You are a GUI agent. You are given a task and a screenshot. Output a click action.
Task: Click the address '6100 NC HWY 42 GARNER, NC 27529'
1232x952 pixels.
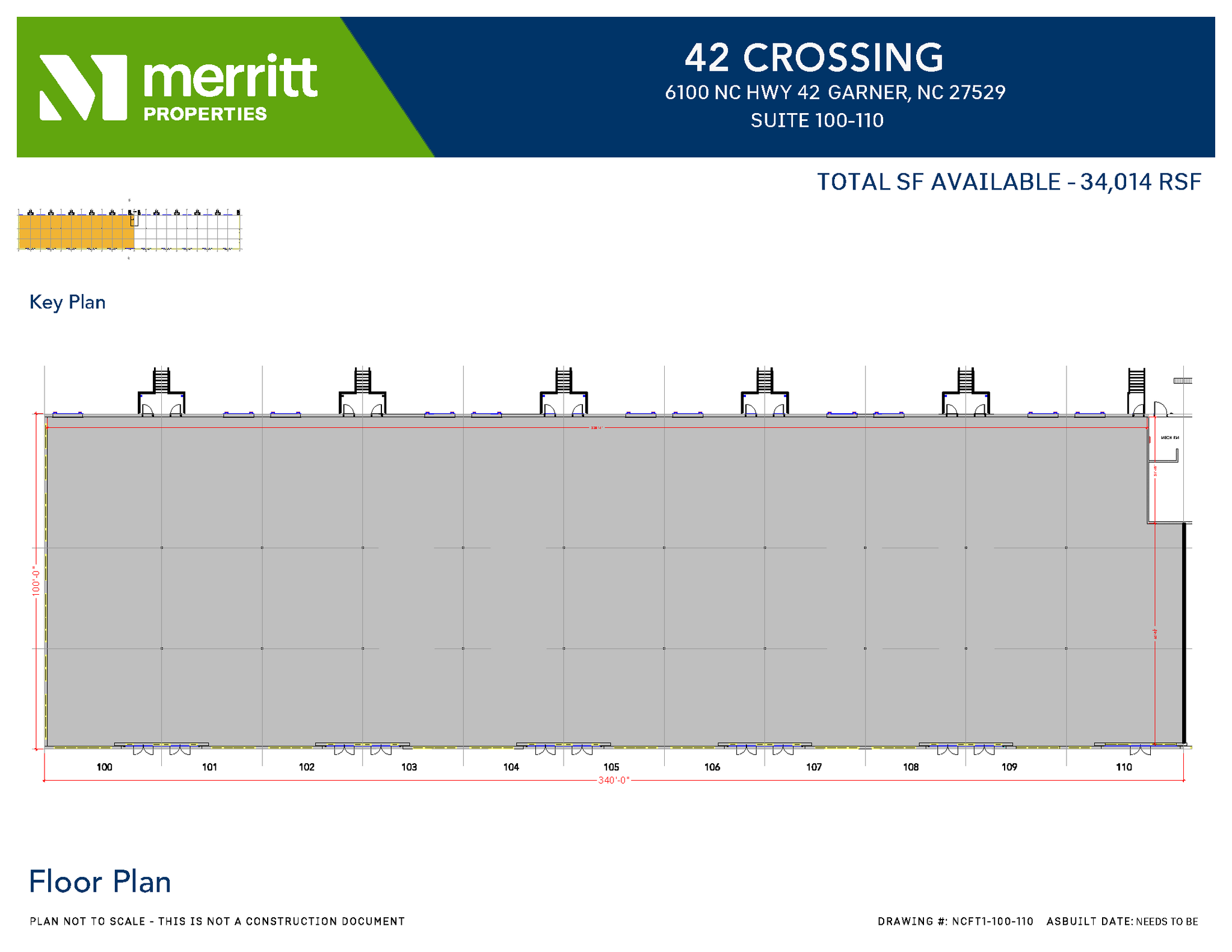[835, 93]
